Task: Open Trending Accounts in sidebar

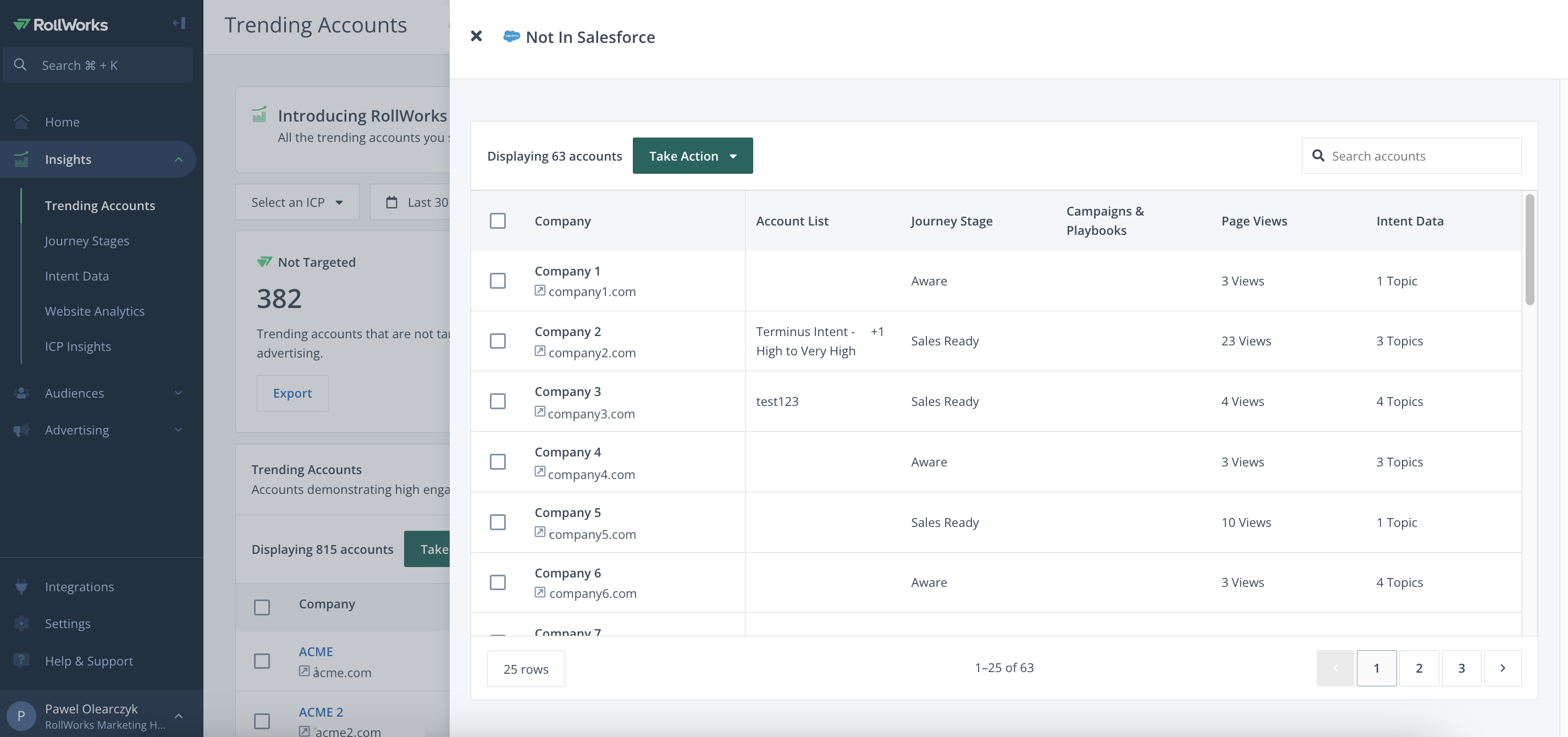Action: pos(100,205)
